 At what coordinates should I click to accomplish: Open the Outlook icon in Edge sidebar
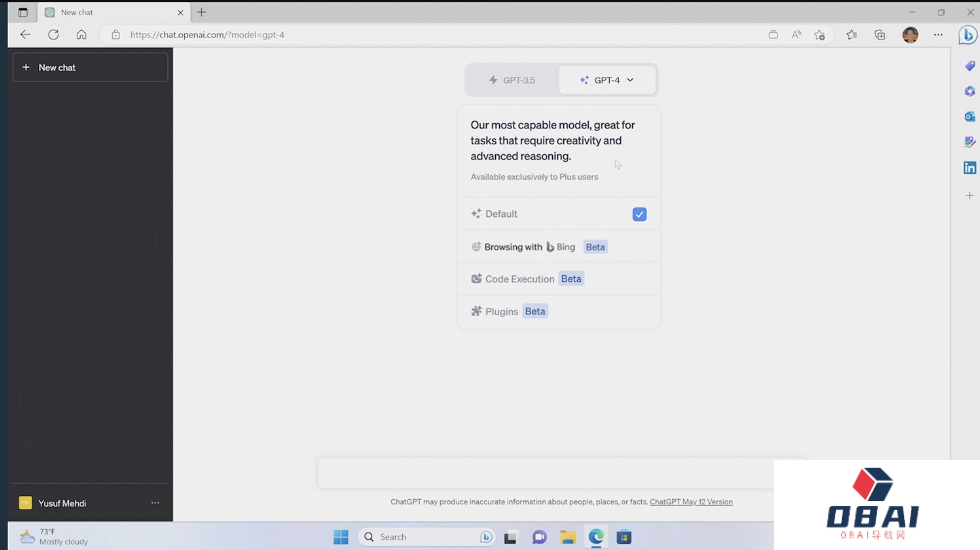969,117
